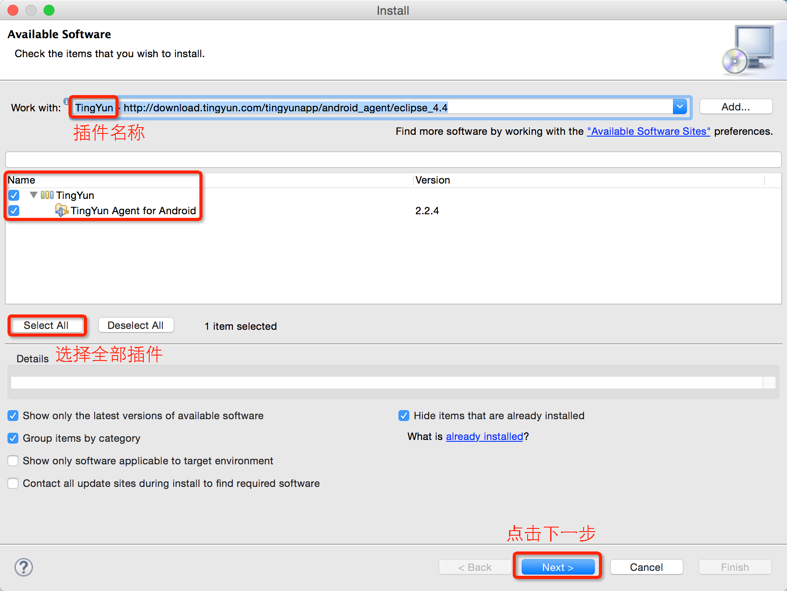Click the TingYun Agent for Android plugin icon
Image resolution: width=787 pixels, height=591 pixels.
click(x=61, y=211)
